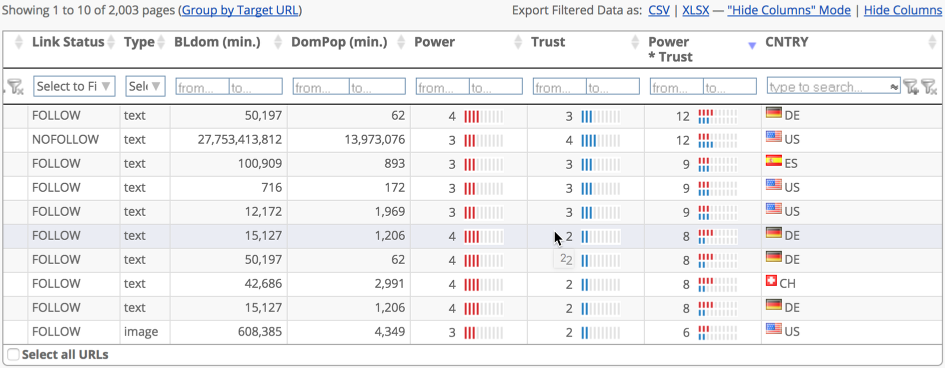Click the Trust "to" filter field
Screen dimensions: 945x377
click(x=612, y=87)
